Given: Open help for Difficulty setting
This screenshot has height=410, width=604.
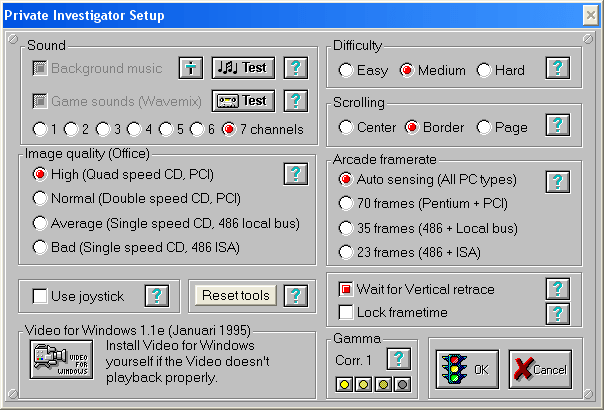Looking at the screenshot, I should [558, 68].
